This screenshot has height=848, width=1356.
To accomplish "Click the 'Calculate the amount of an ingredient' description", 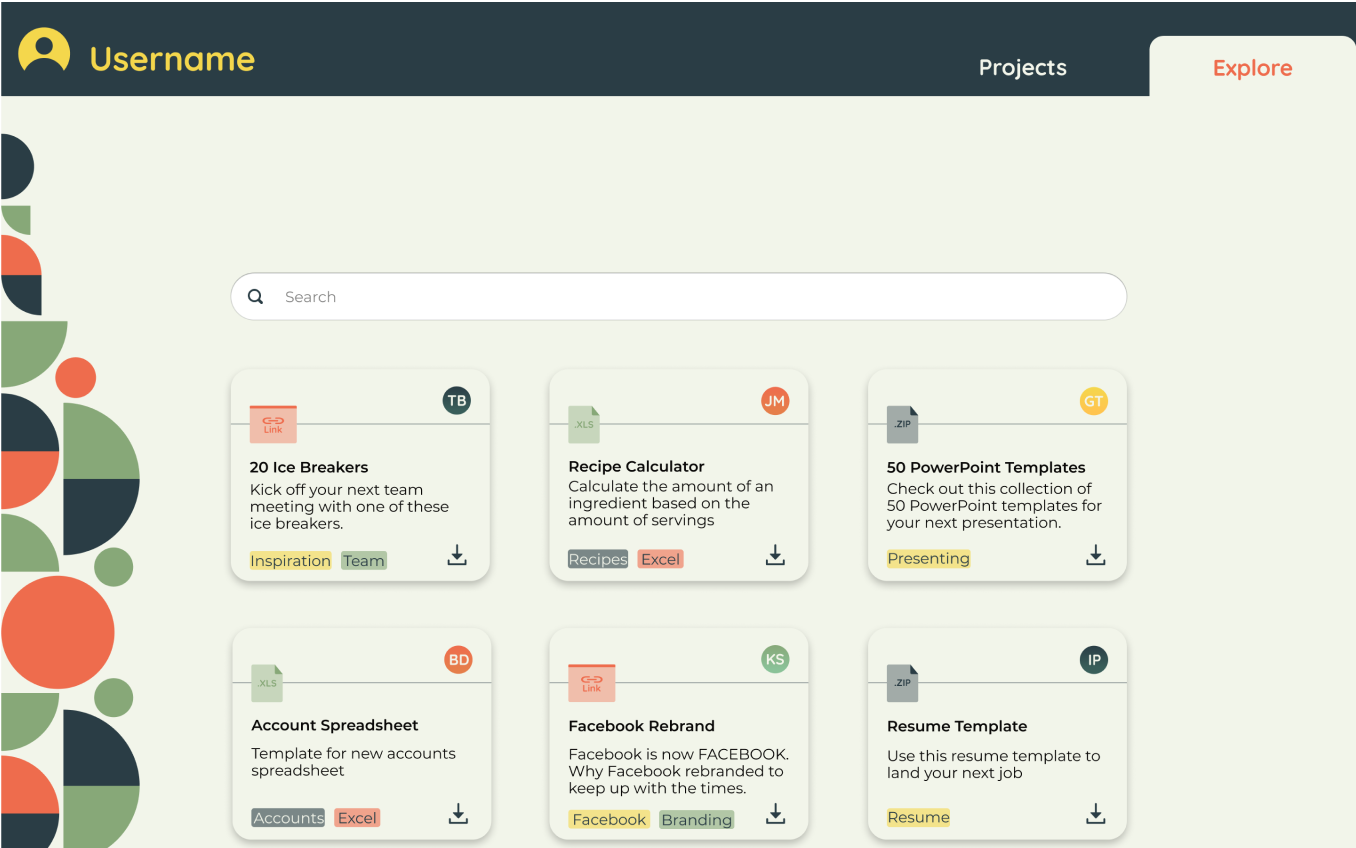I will 671,503.
